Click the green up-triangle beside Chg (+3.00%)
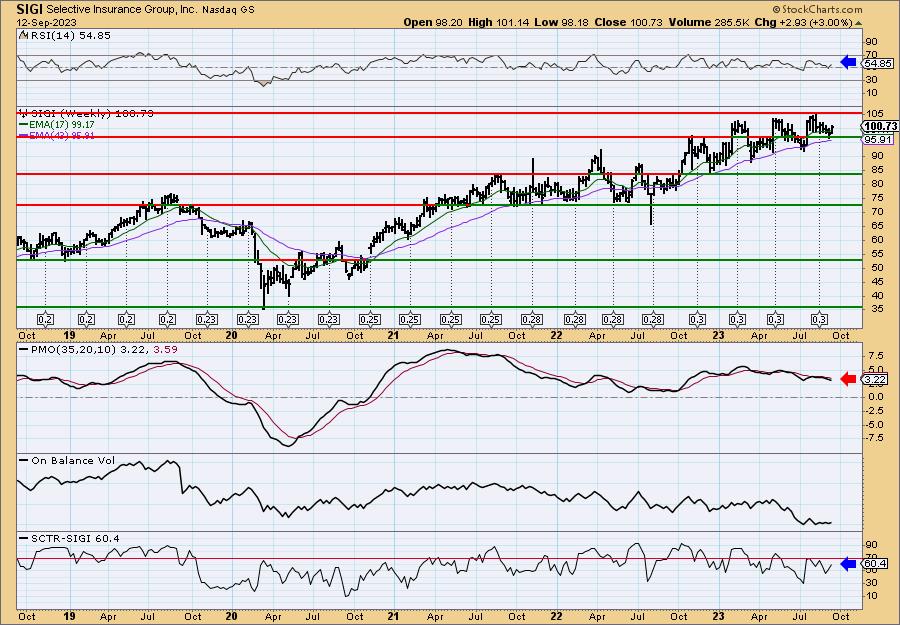The image size is (900, 625). click(859, 23)
